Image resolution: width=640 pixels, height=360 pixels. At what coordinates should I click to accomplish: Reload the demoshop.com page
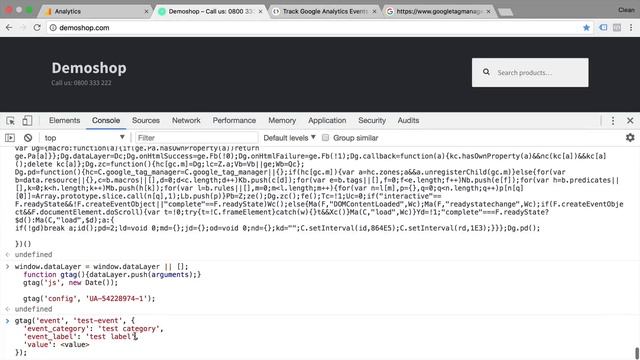[37, 27]
